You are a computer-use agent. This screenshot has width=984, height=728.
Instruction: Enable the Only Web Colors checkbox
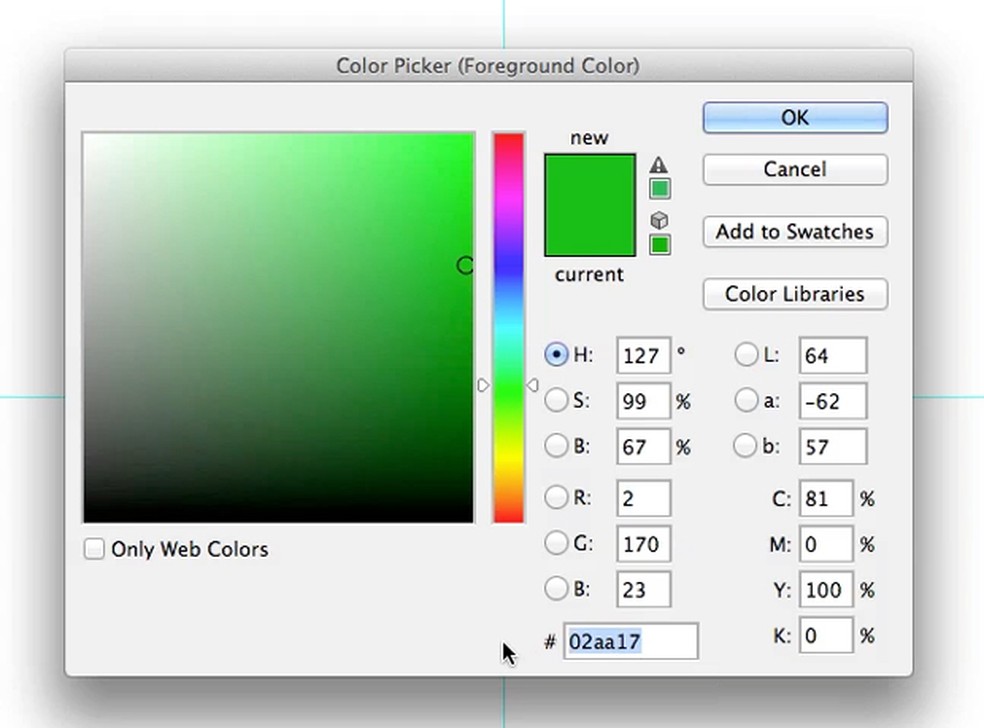coord(94,549)
